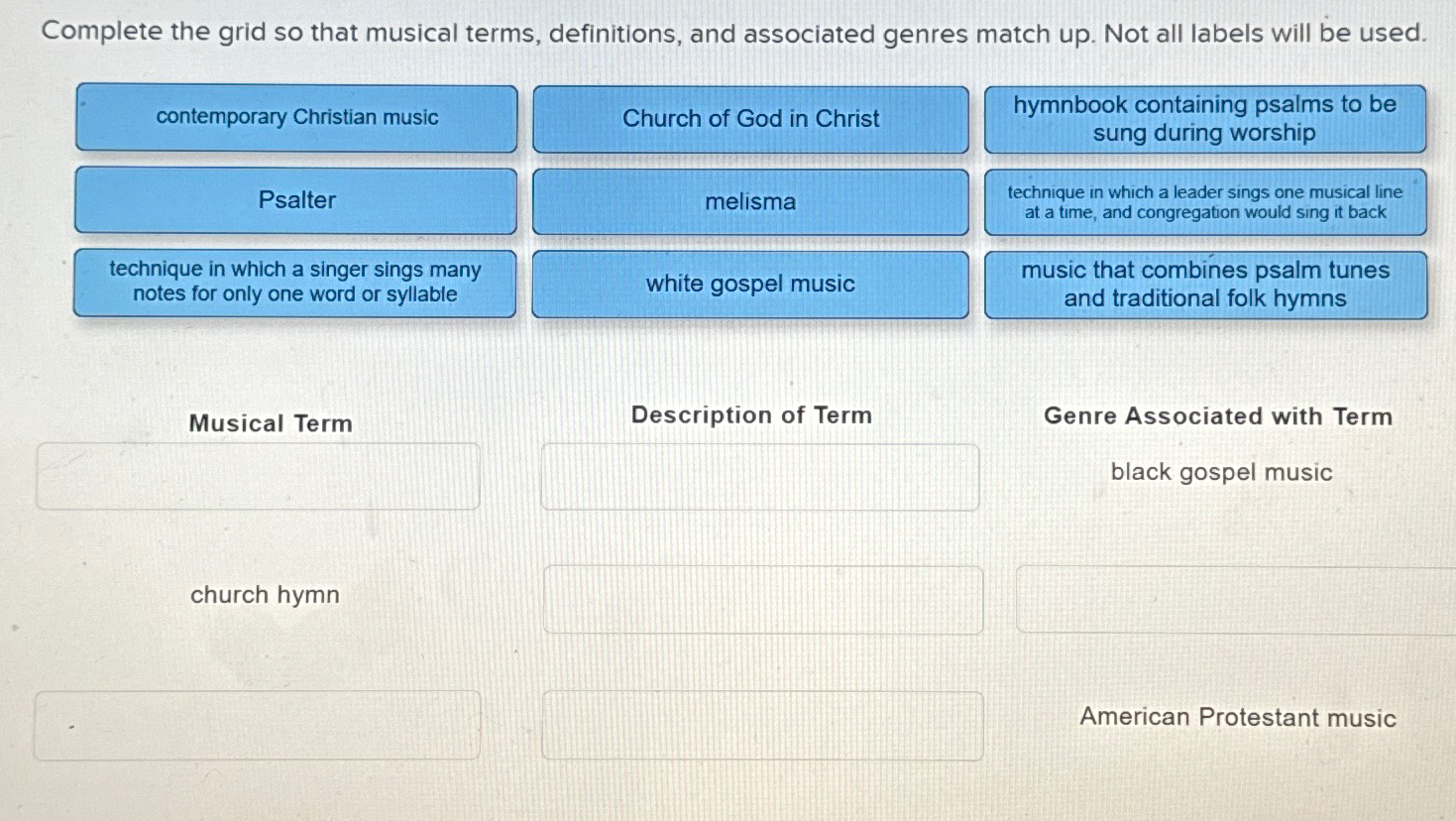Select the Psalter label
Image resolution: width=1456 pixels, height=821 pixels.
295,200
